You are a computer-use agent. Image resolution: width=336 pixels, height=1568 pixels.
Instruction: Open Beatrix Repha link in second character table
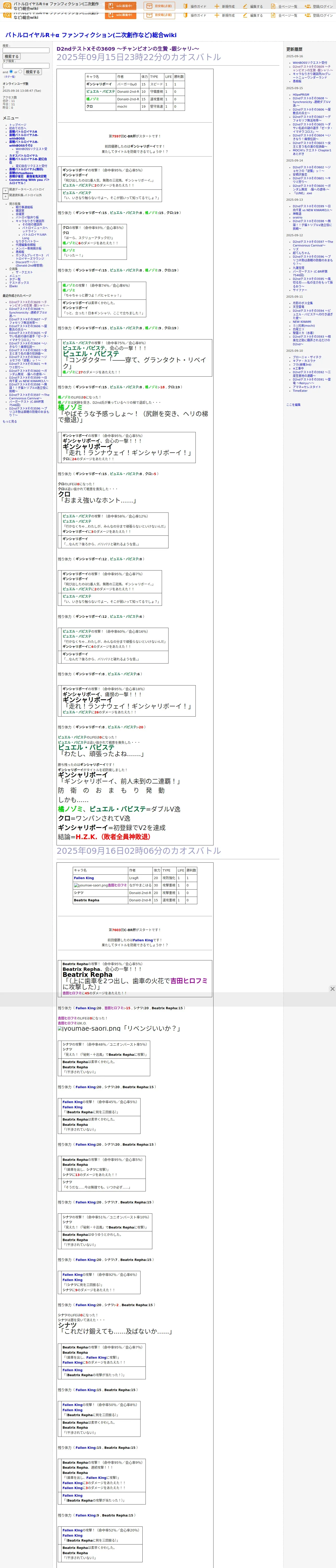(87, 900)
